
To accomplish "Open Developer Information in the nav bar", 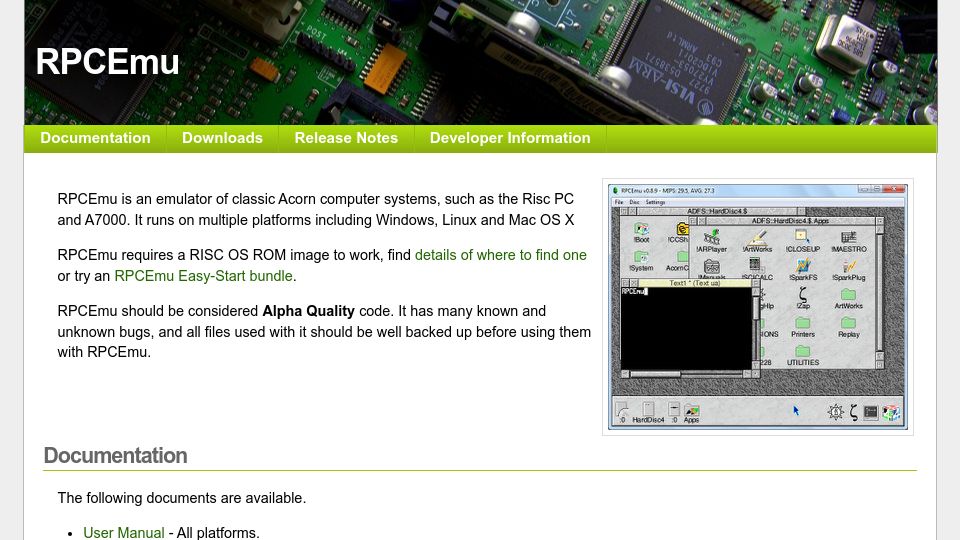I will [x=510, y=138].
